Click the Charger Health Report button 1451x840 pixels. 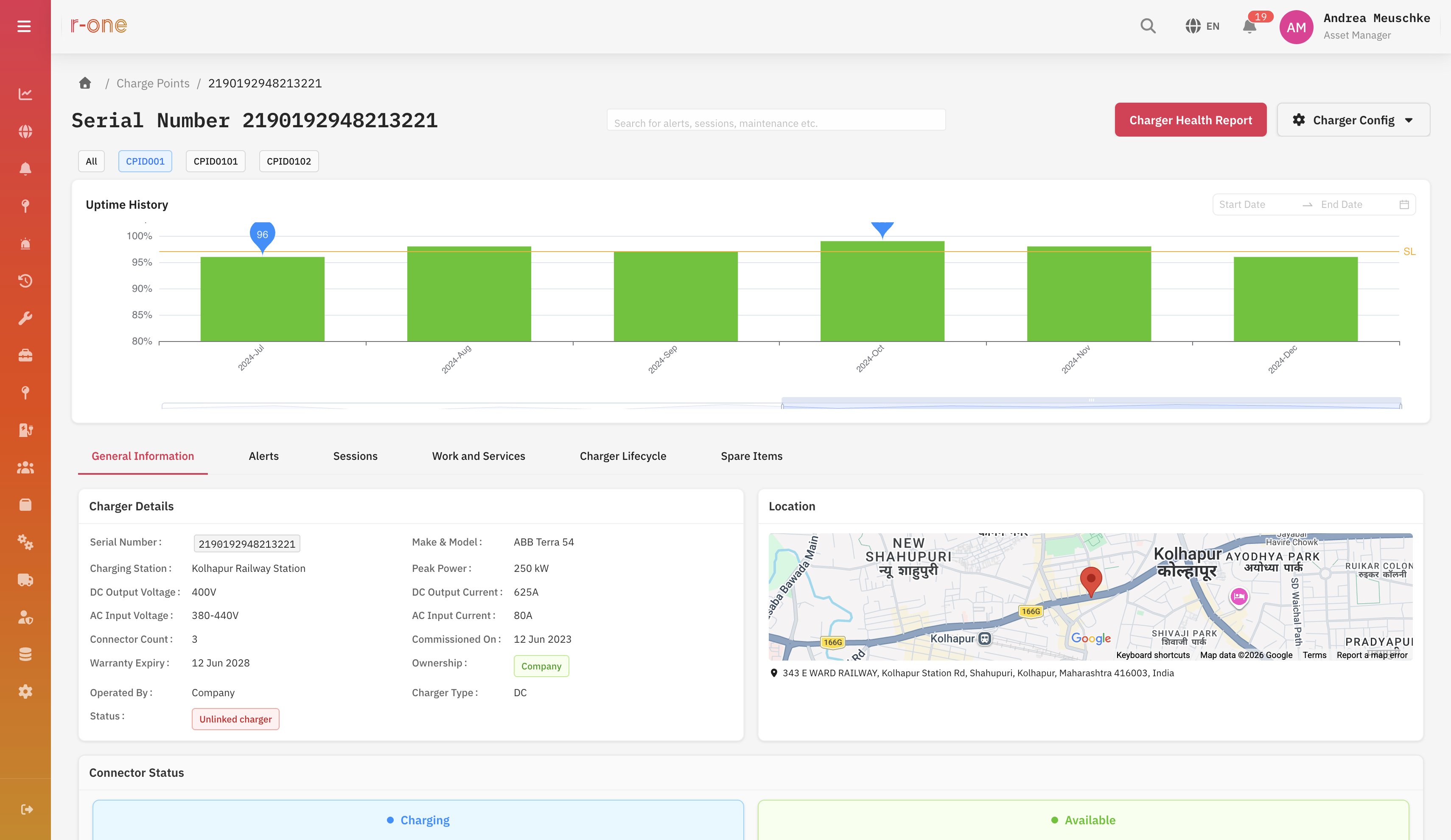point(1191,120)
